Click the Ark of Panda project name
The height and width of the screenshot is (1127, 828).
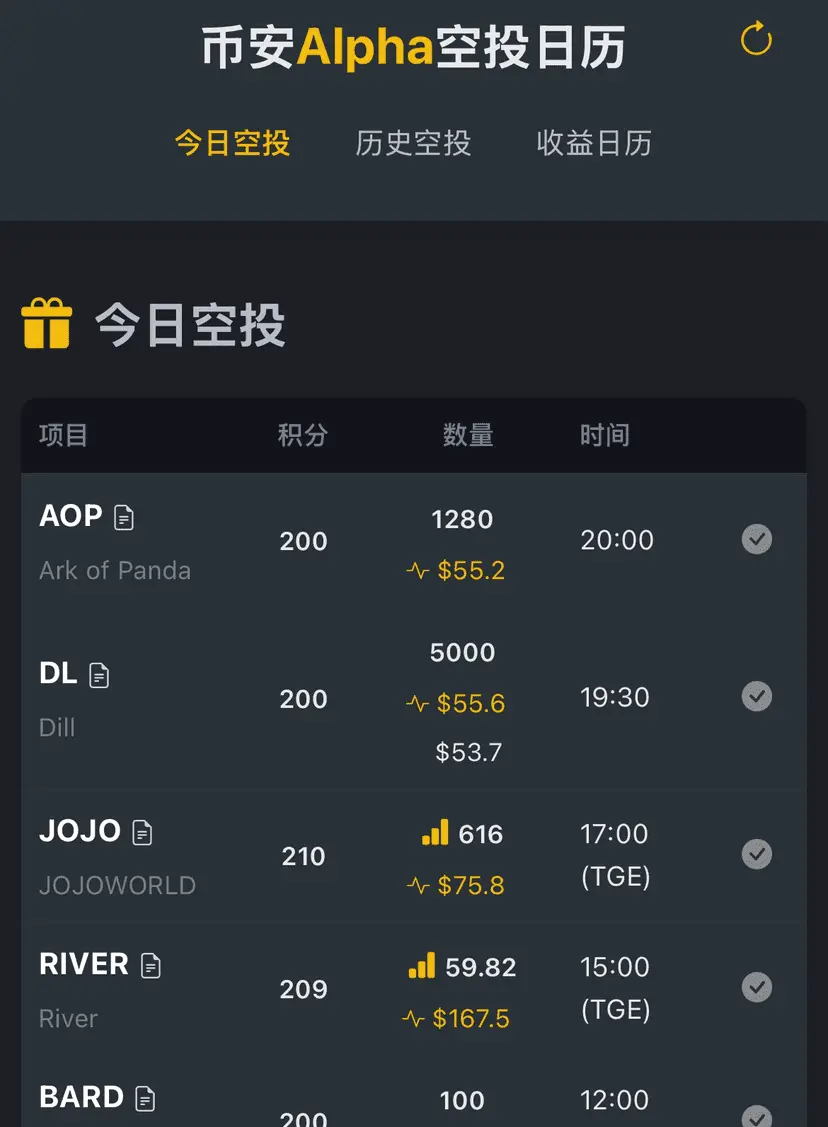point(115,571)
